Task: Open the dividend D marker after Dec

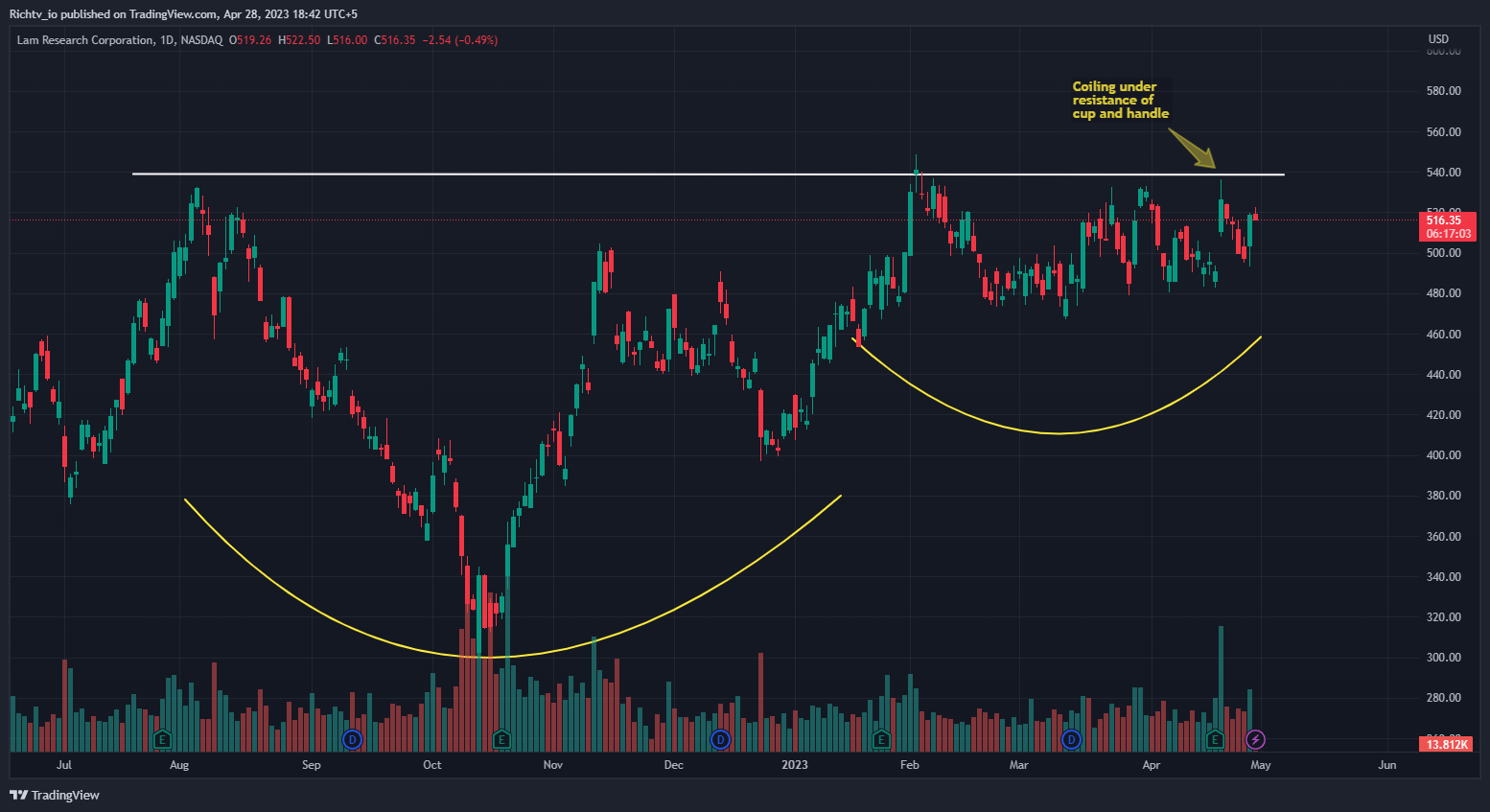Action: coord(720,739)
